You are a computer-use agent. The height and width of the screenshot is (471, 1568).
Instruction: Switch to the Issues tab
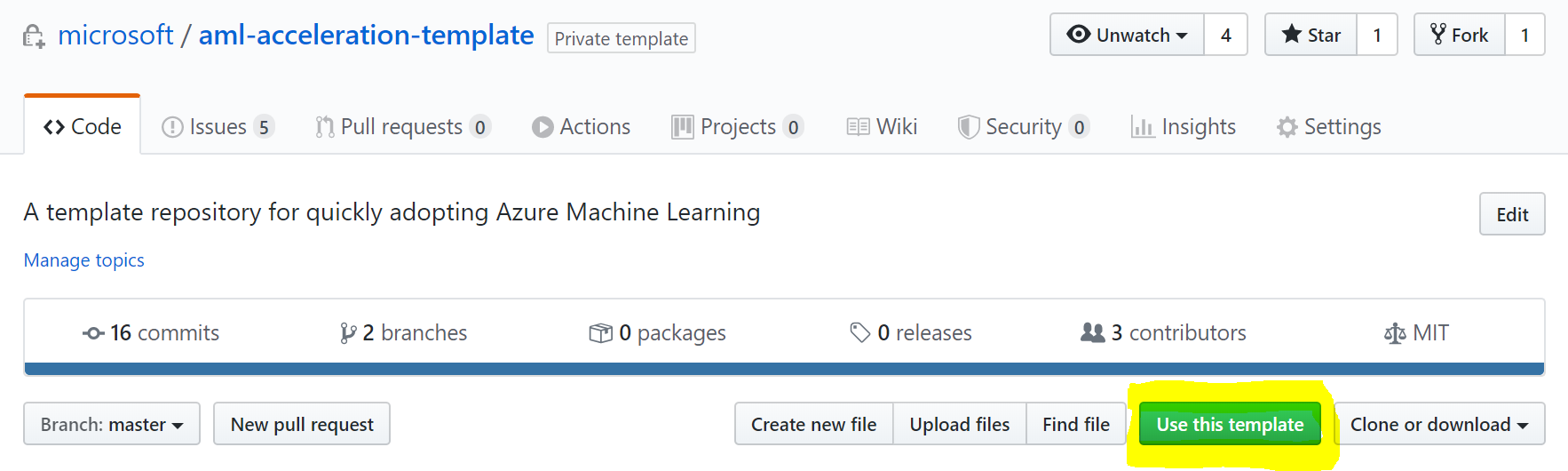point(218,126)
